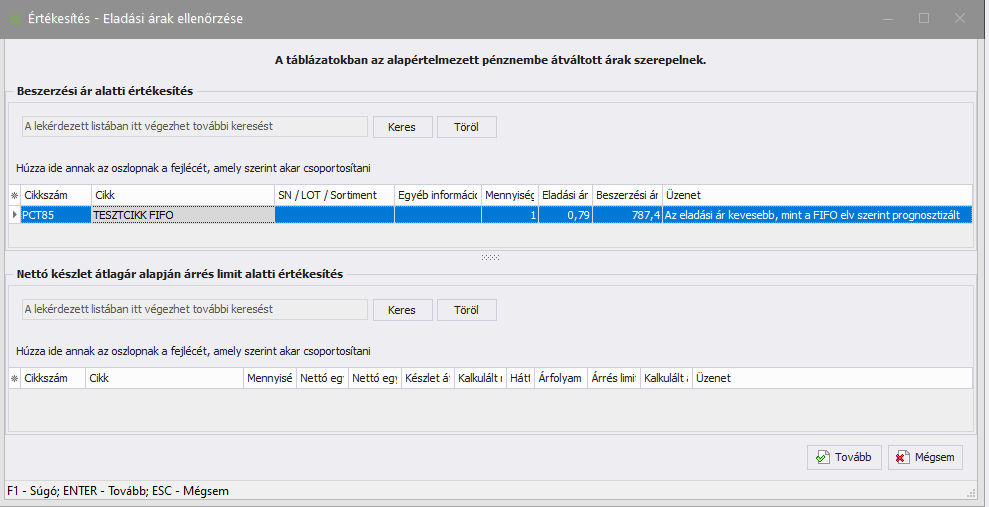This screenshot has width=989, height=507.
Task: Click the splitter handle between the two panels
Action: (490, 257)
